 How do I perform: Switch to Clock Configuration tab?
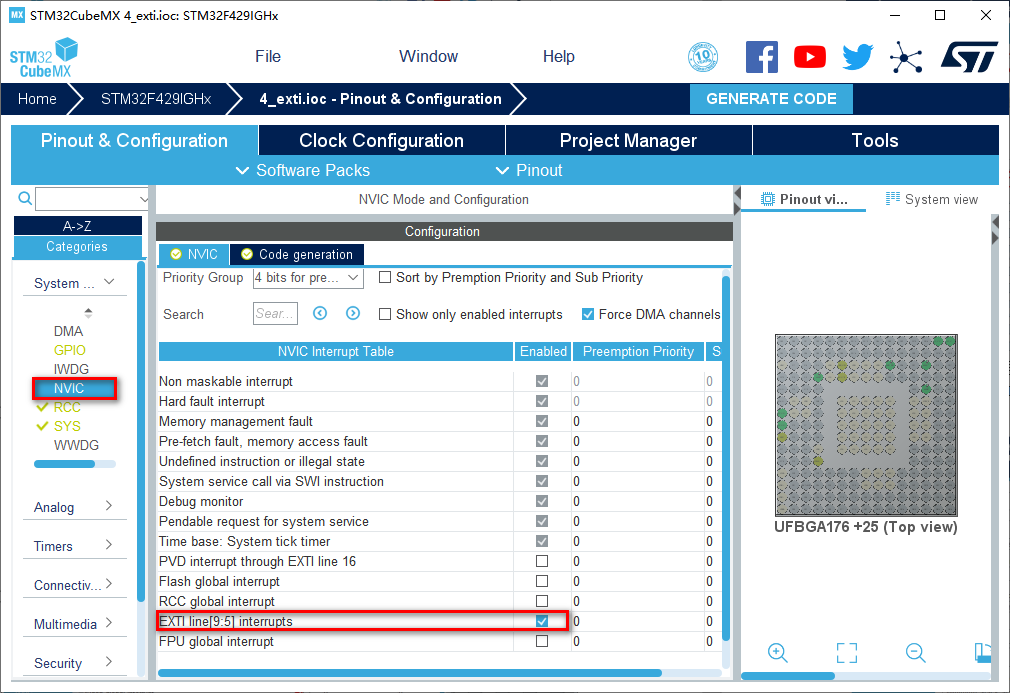point(381,140)
